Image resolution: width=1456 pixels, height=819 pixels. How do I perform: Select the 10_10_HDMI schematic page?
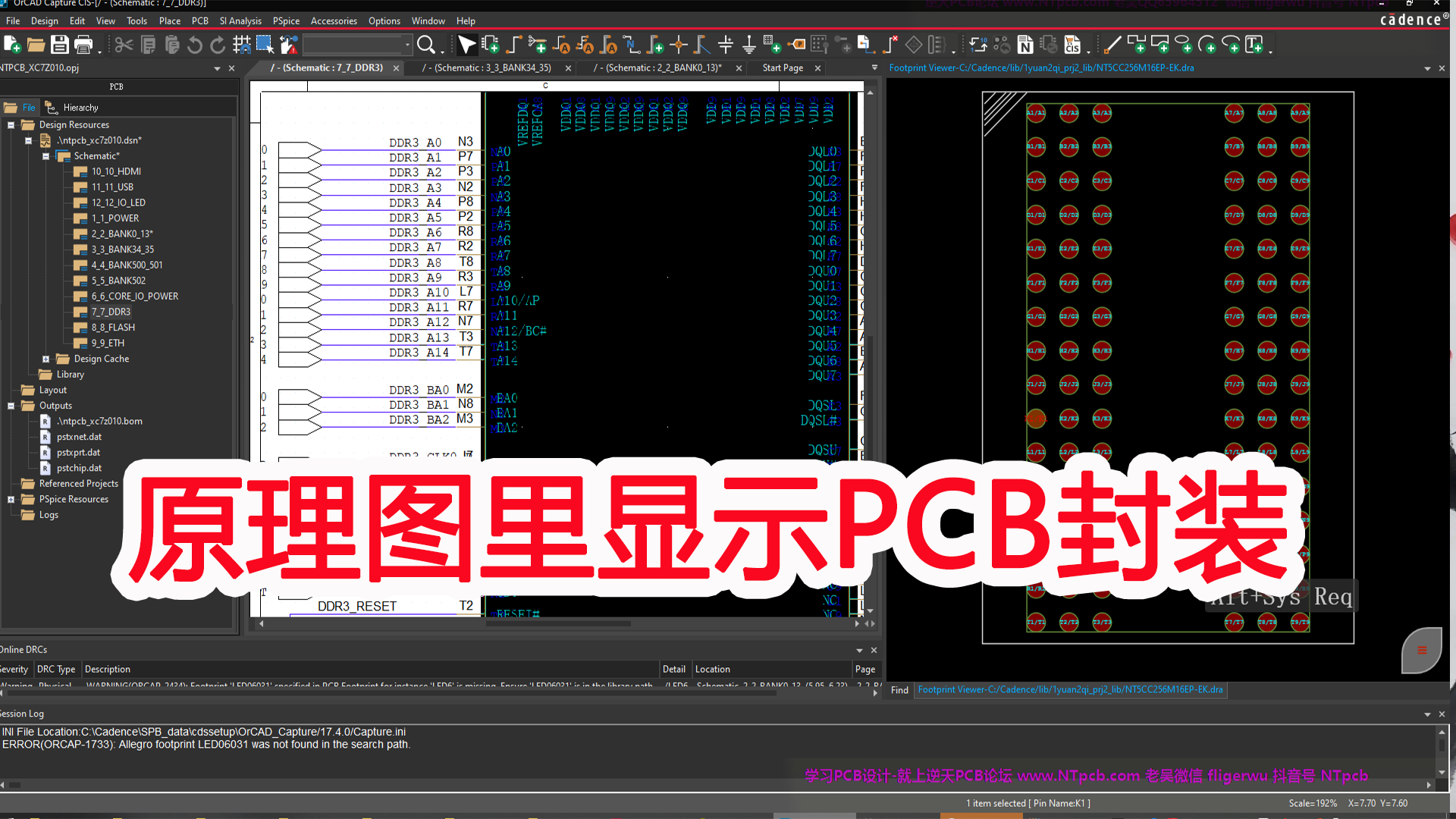(116, 171)
